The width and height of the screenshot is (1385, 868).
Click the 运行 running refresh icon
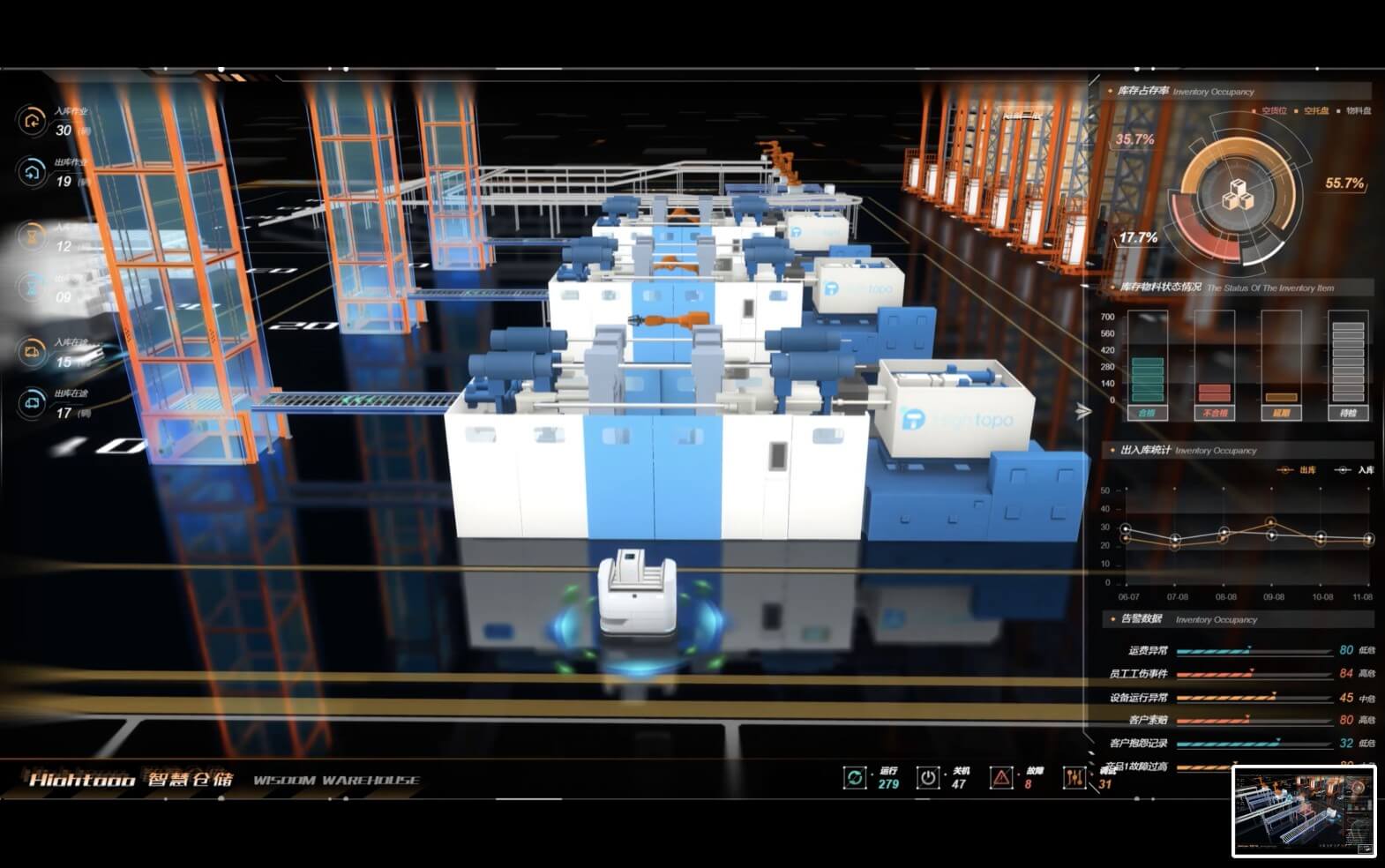click(854, 777)
